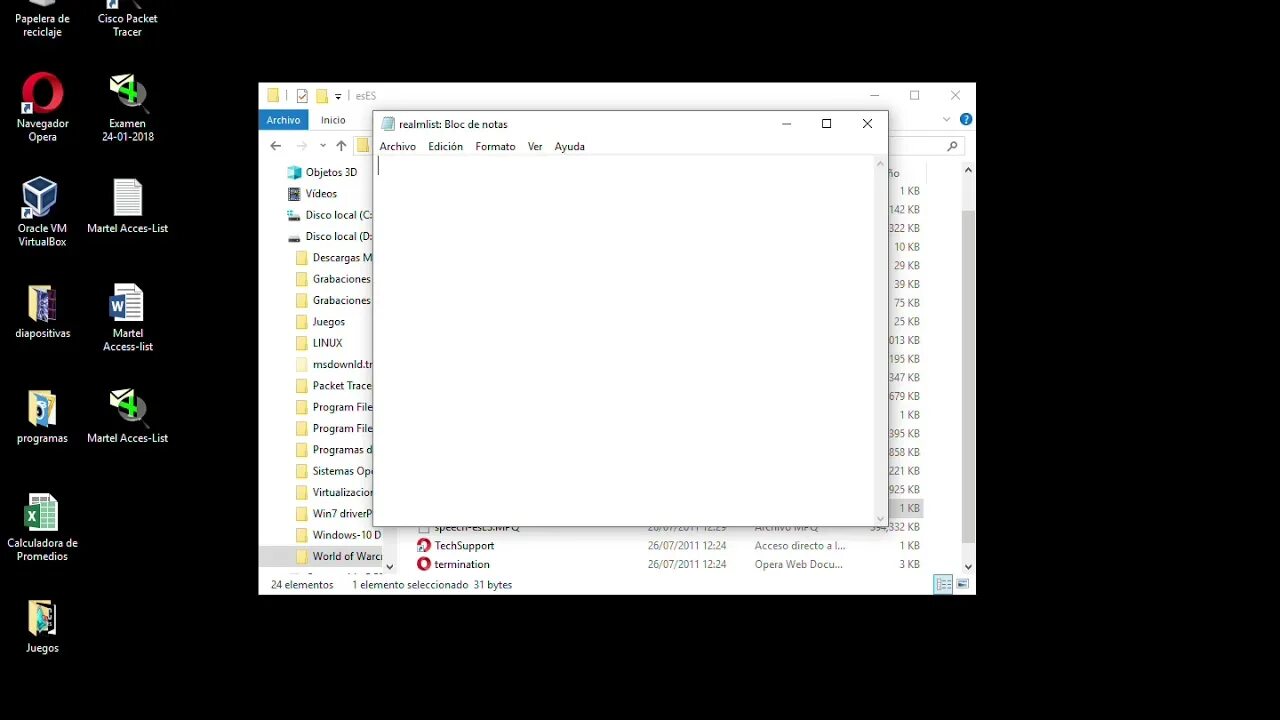This screenshot has width=1280, height=720.
Task: Close the esES Explorer window
Action: (955, 96)
